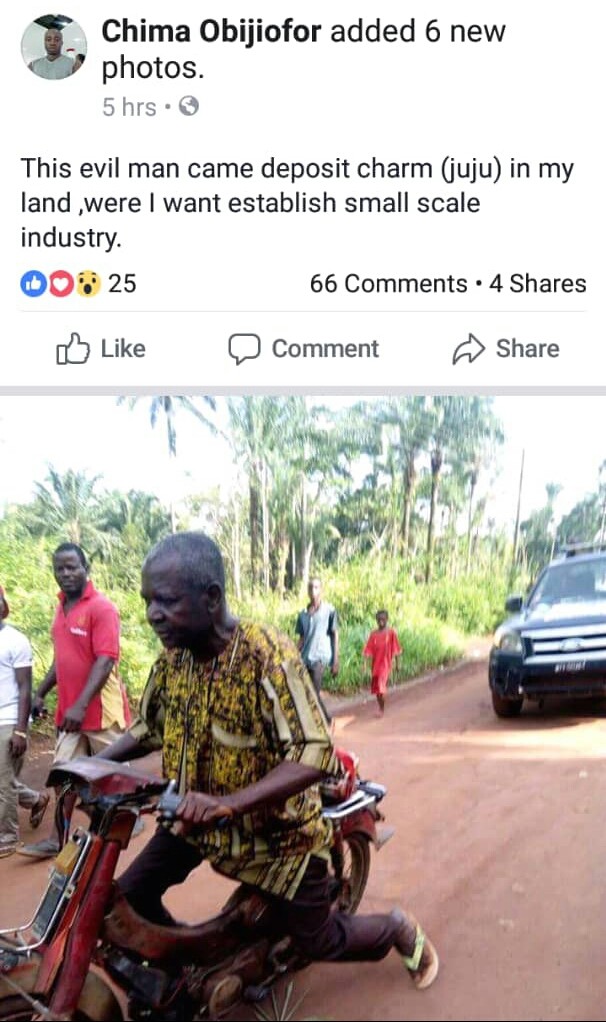The image size is (606, 1022).
Task: Tap the Like button label
Action: pos(123,349)
